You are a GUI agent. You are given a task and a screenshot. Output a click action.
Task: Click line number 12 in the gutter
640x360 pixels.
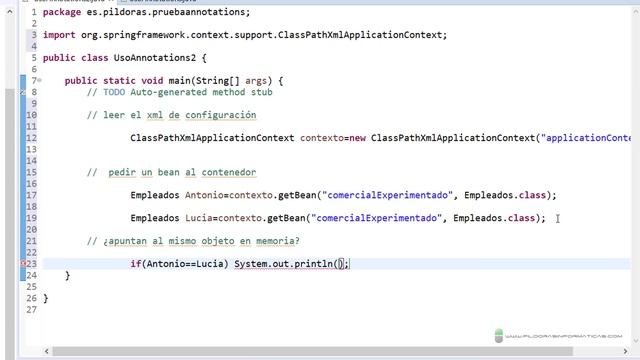(32, 138)
